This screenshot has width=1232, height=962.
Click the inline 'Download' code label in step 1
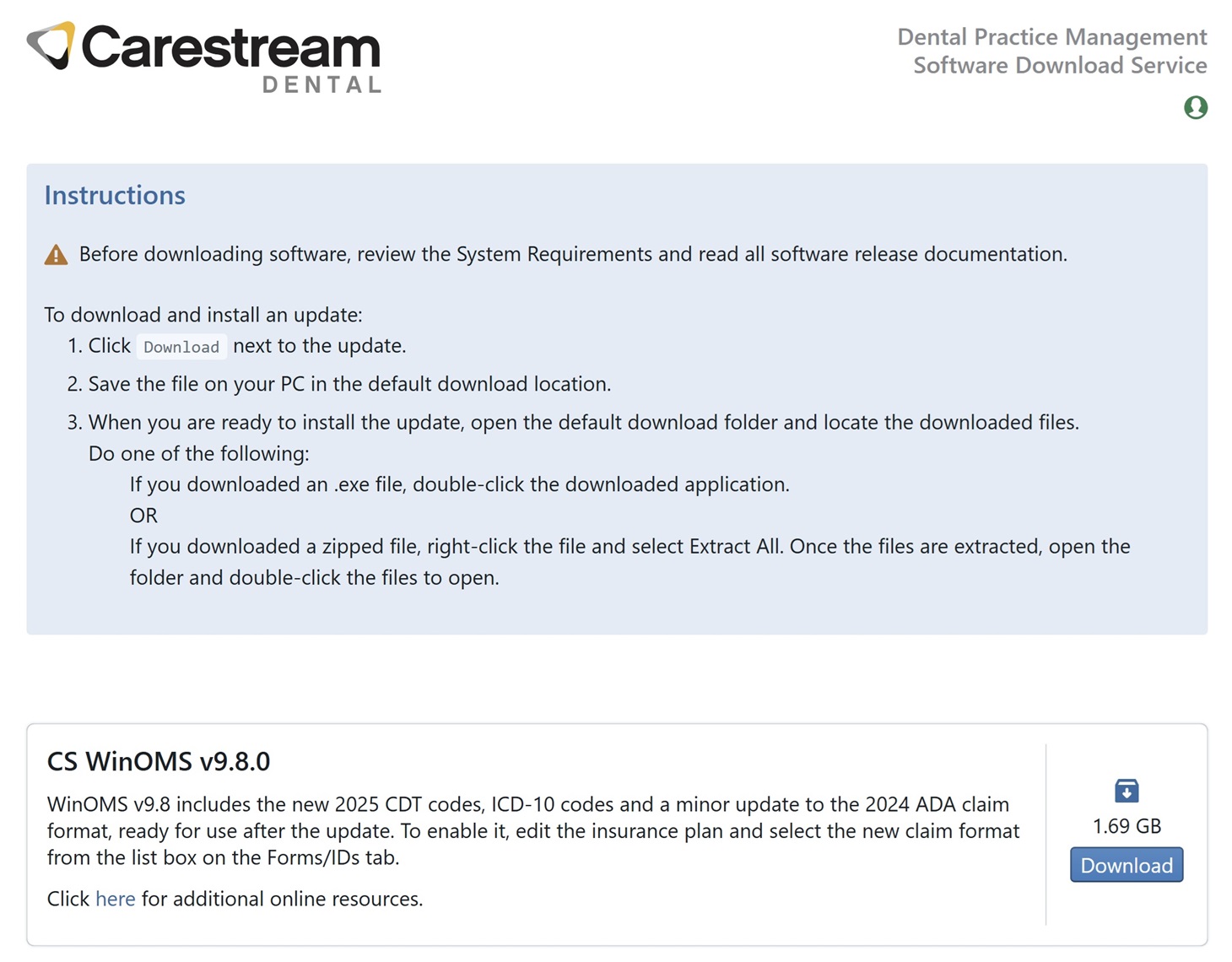pos(181,347)
